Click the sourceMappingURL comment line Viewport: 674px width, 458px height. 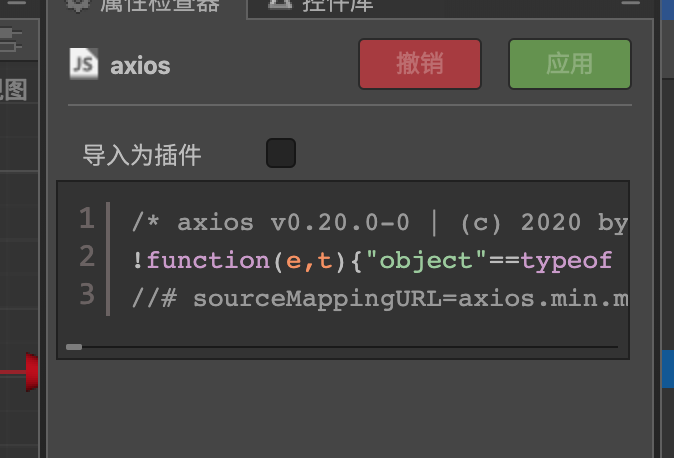tap(380, 298)
